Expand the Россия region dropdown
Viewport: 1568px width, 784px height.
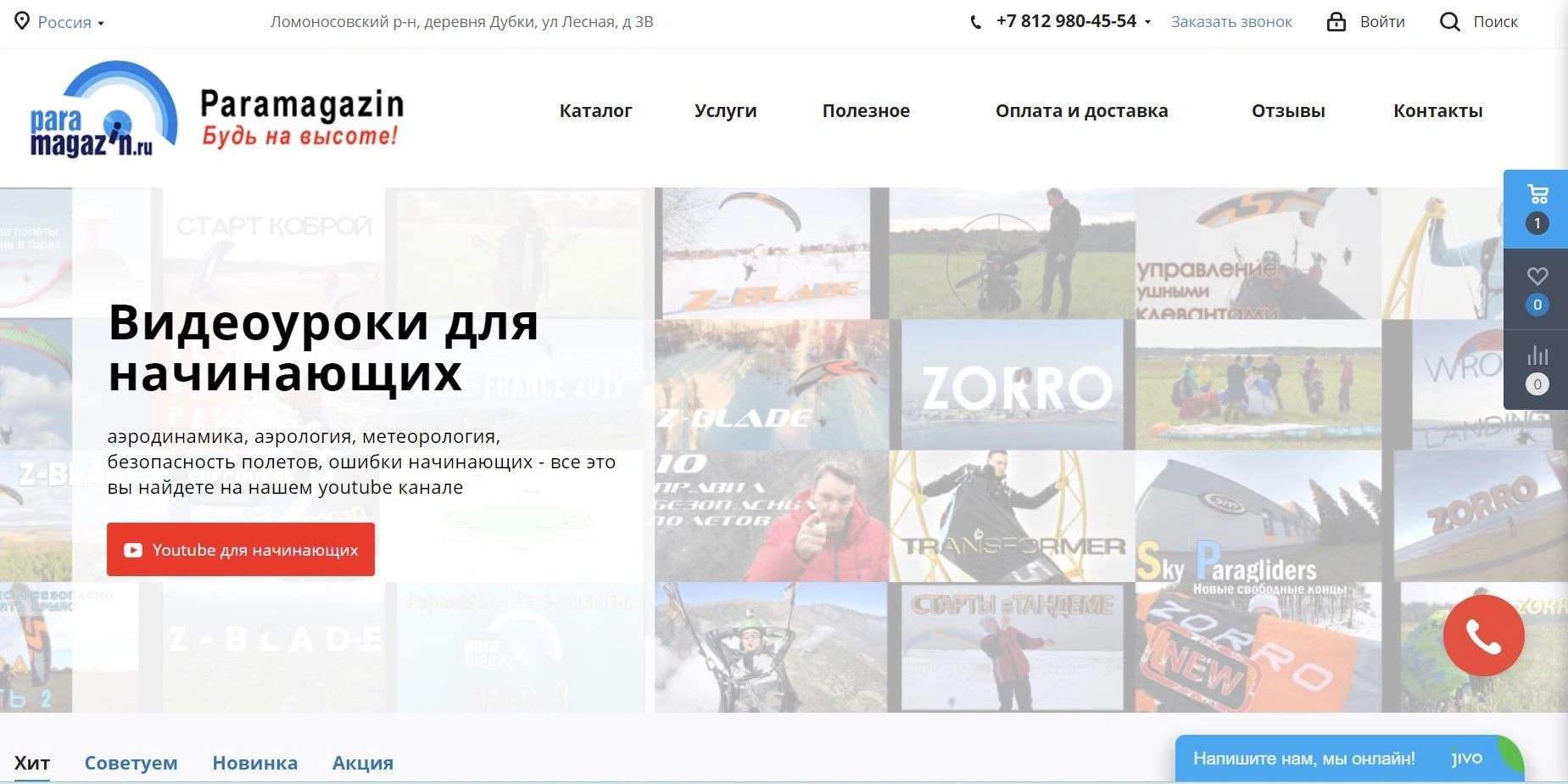point(71,23)
